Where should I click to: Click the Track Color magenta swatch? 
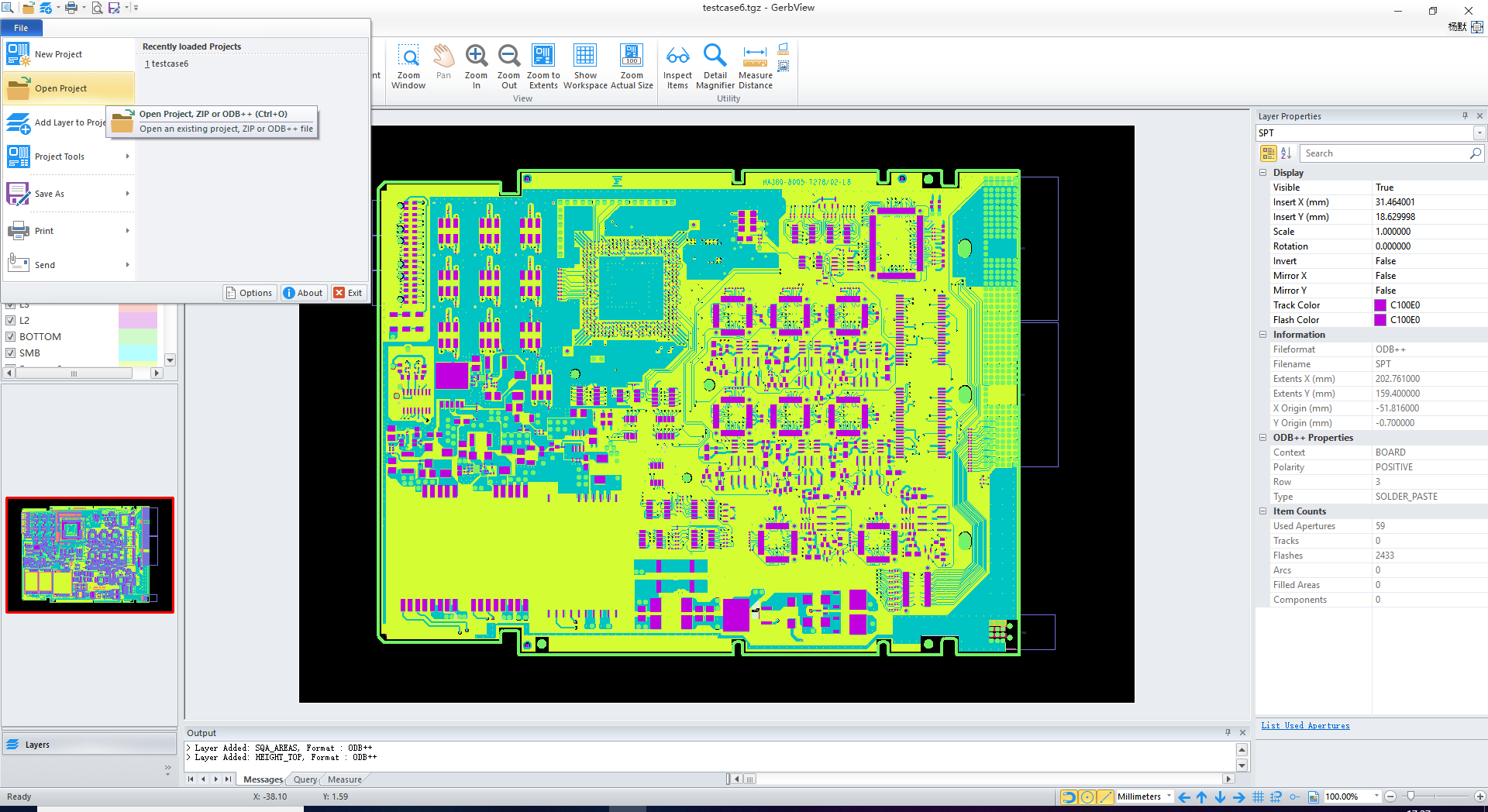(x=1380, y=305)
